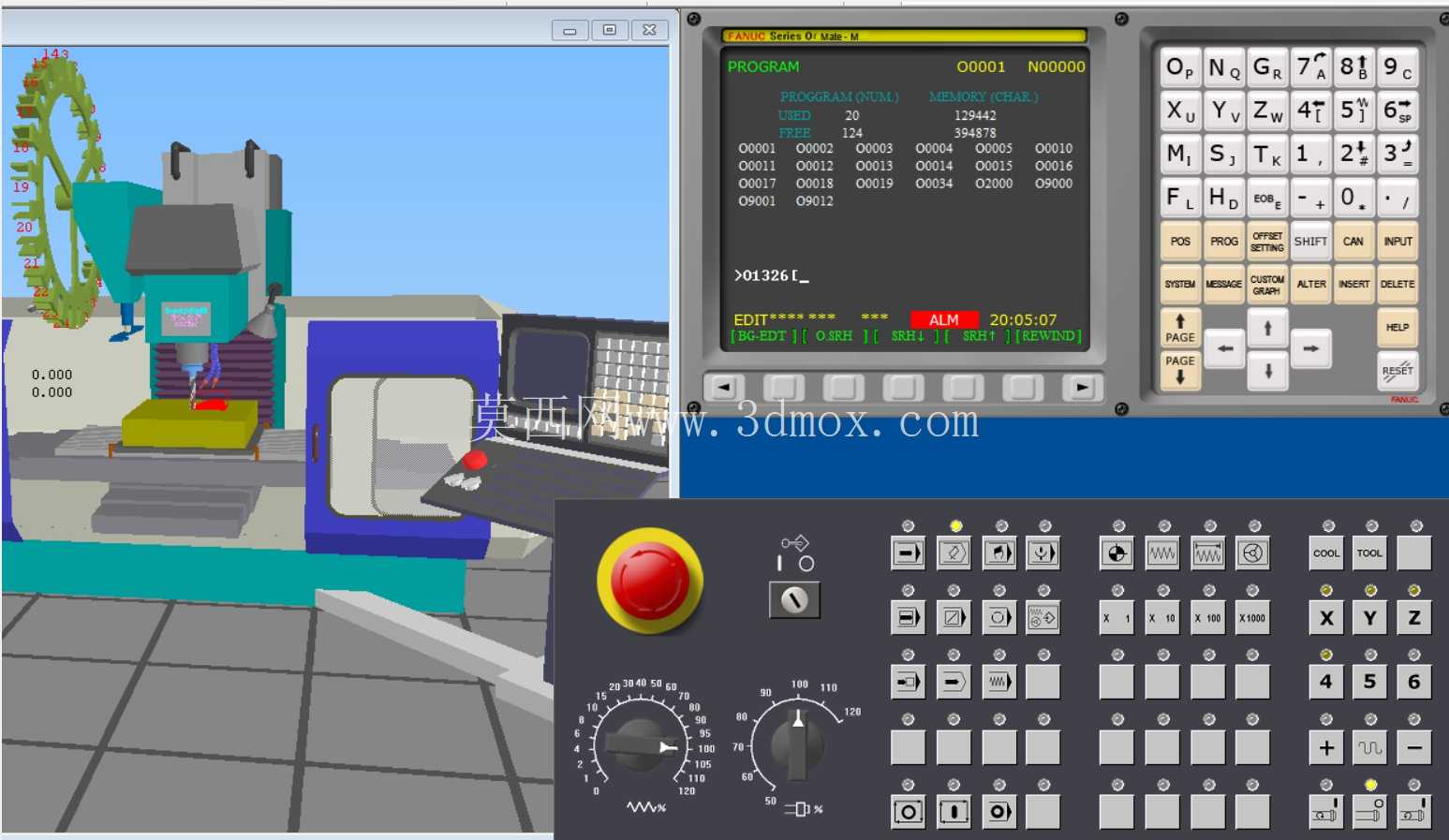Open the POS position key

pos(1180,241)
